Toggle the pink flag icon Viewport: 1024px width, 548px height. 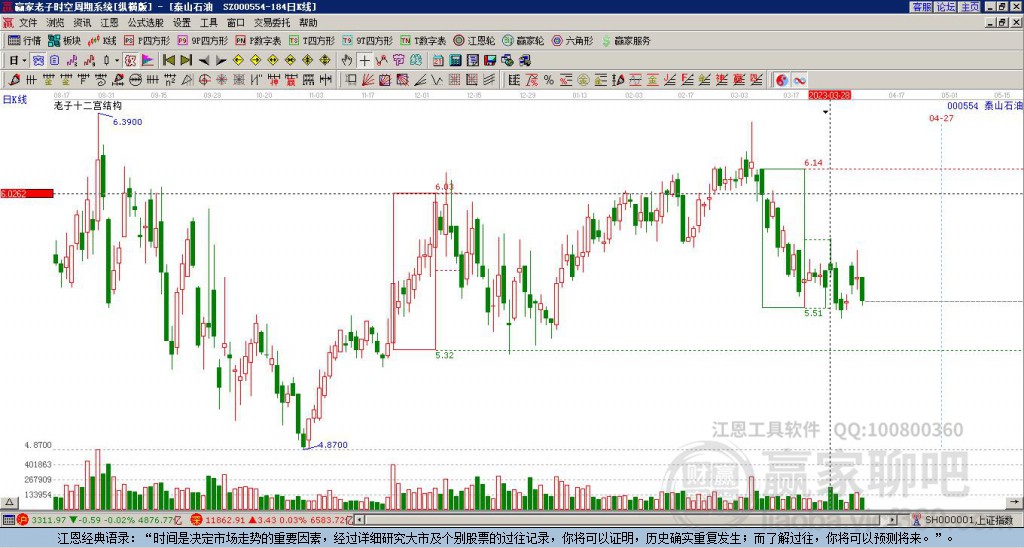click(148, 61)
